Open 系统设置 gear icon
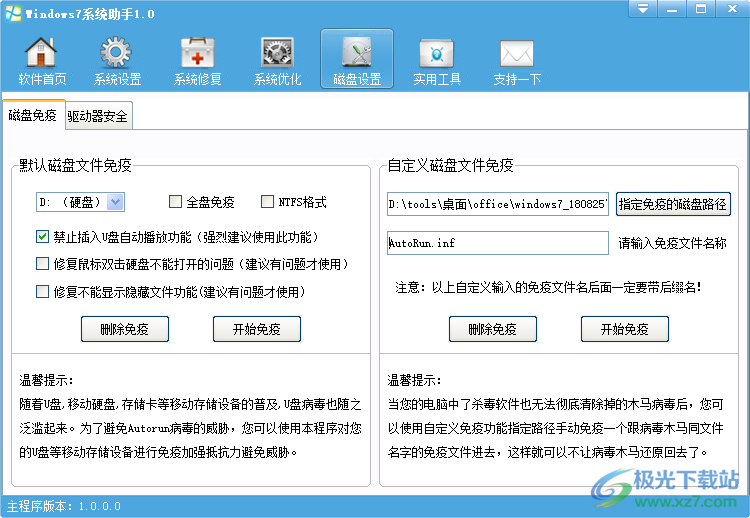The width and height of the screenshot is (750, 518). coord(117,60)
